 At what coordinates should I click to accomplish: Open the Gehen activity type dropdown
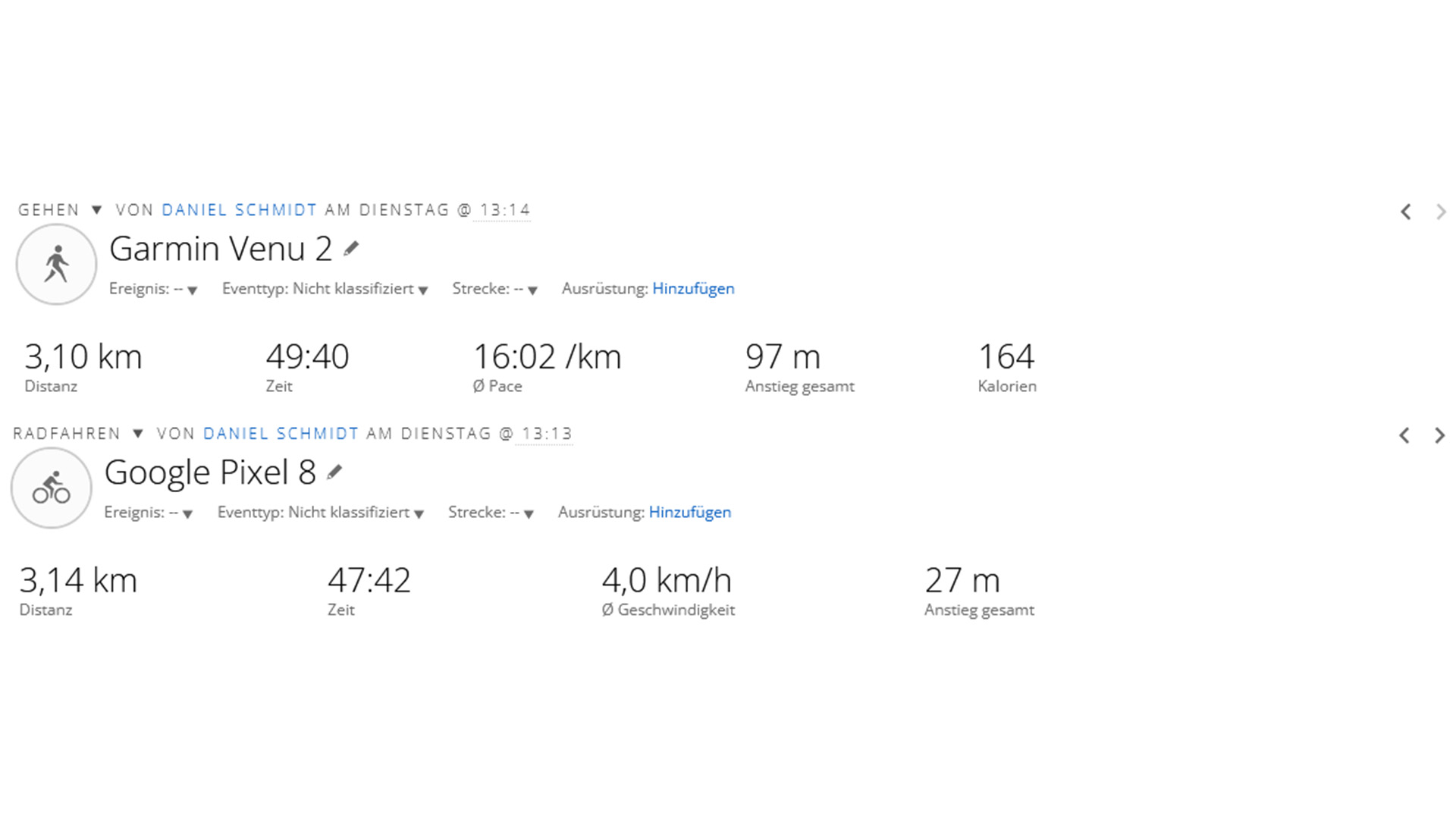tap(96, 210)
